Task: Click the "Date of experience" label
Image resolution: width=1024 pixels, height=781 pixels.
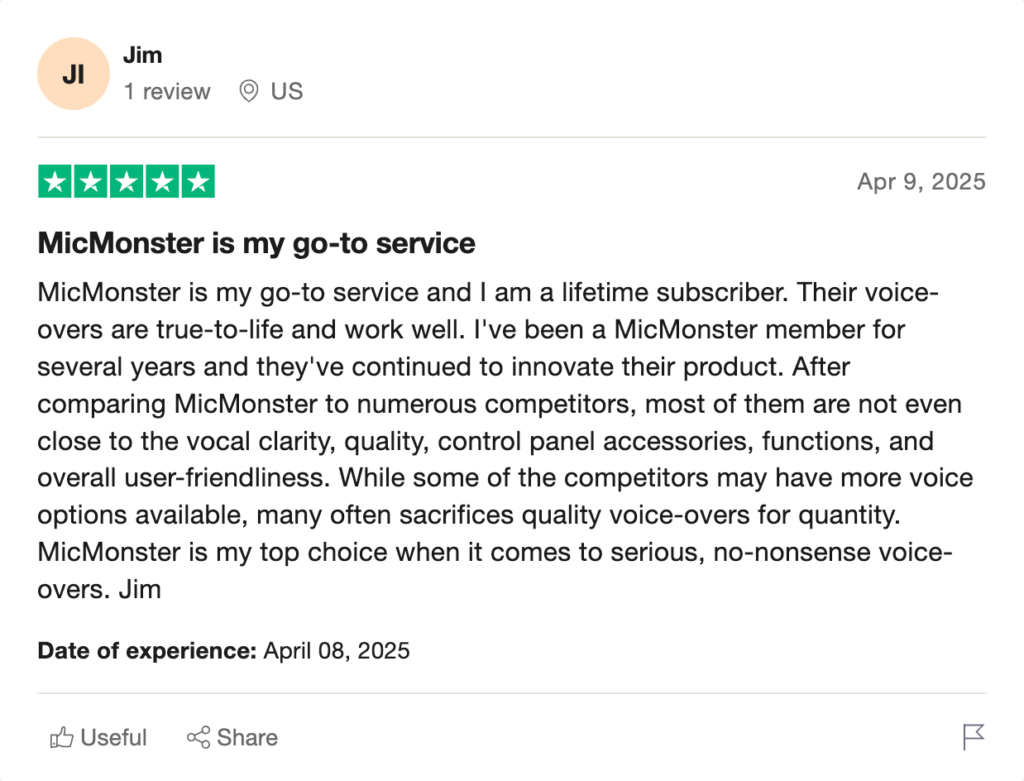Action: click(147, 651)
